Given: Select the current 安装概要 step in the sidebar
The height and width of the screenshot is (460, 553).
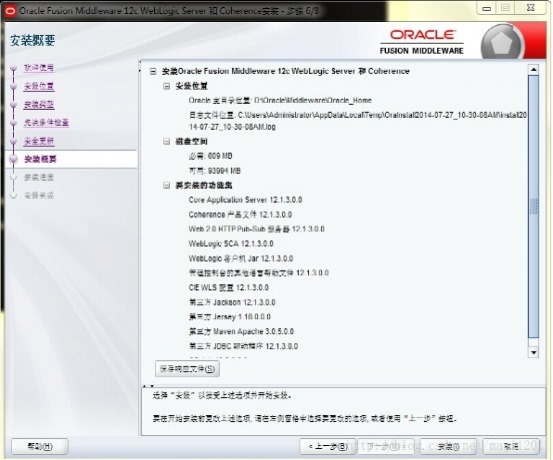Looking at the screenshot, I should pos(40,159).
